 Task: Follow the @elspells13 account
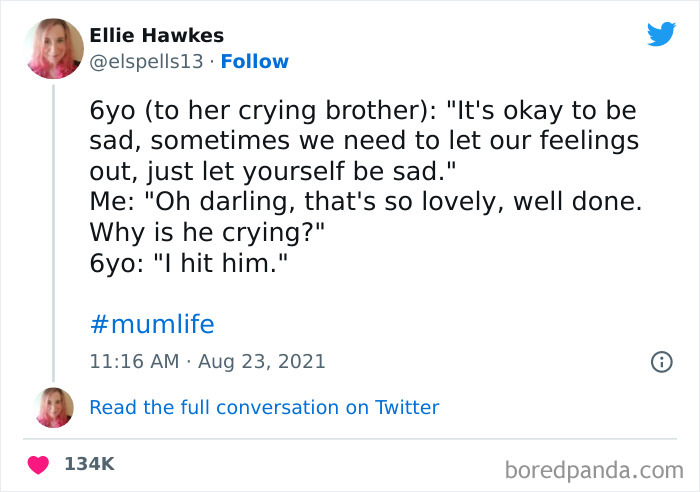(x=254, y=62)
